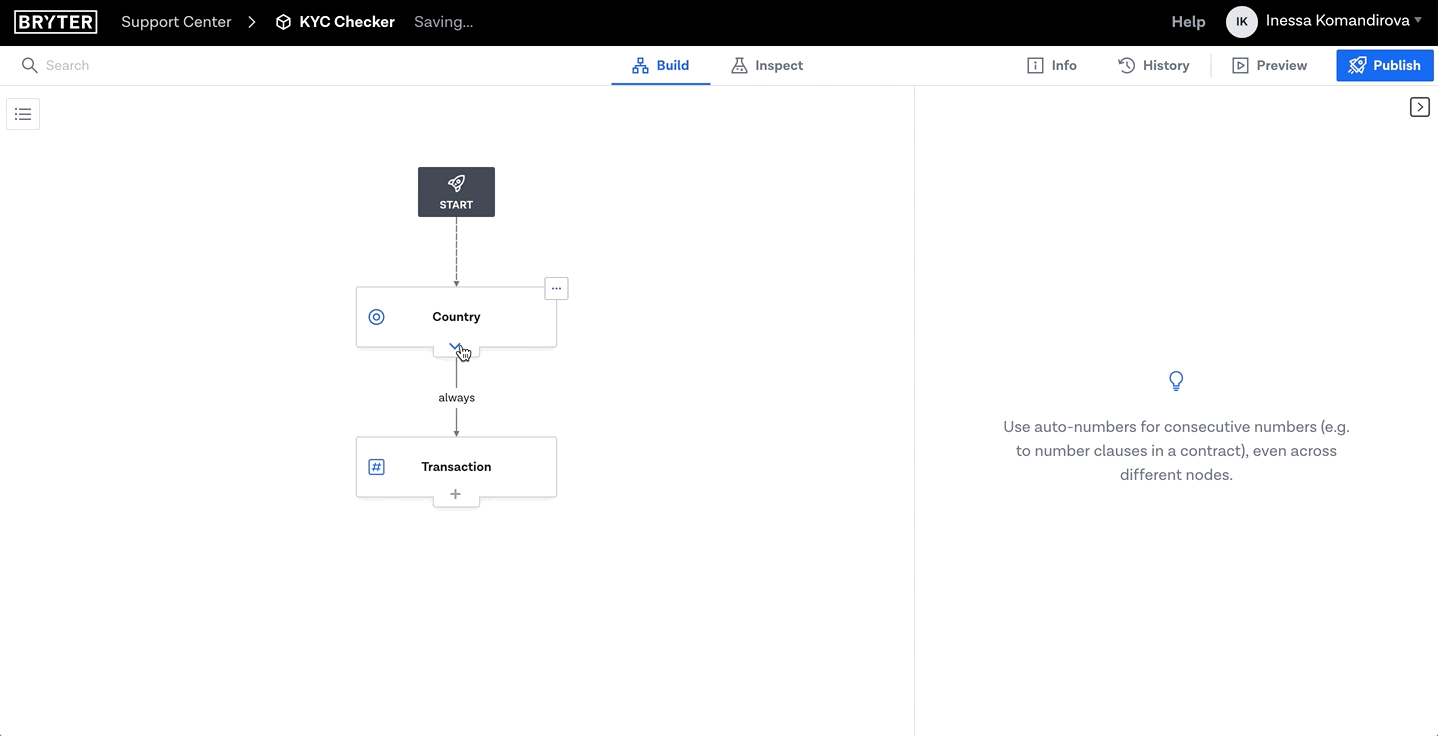Image resolution: width=1438 pixels, height=736 pixels.
Task: Click the Transaction node number icon
Action: click(377, 467)
